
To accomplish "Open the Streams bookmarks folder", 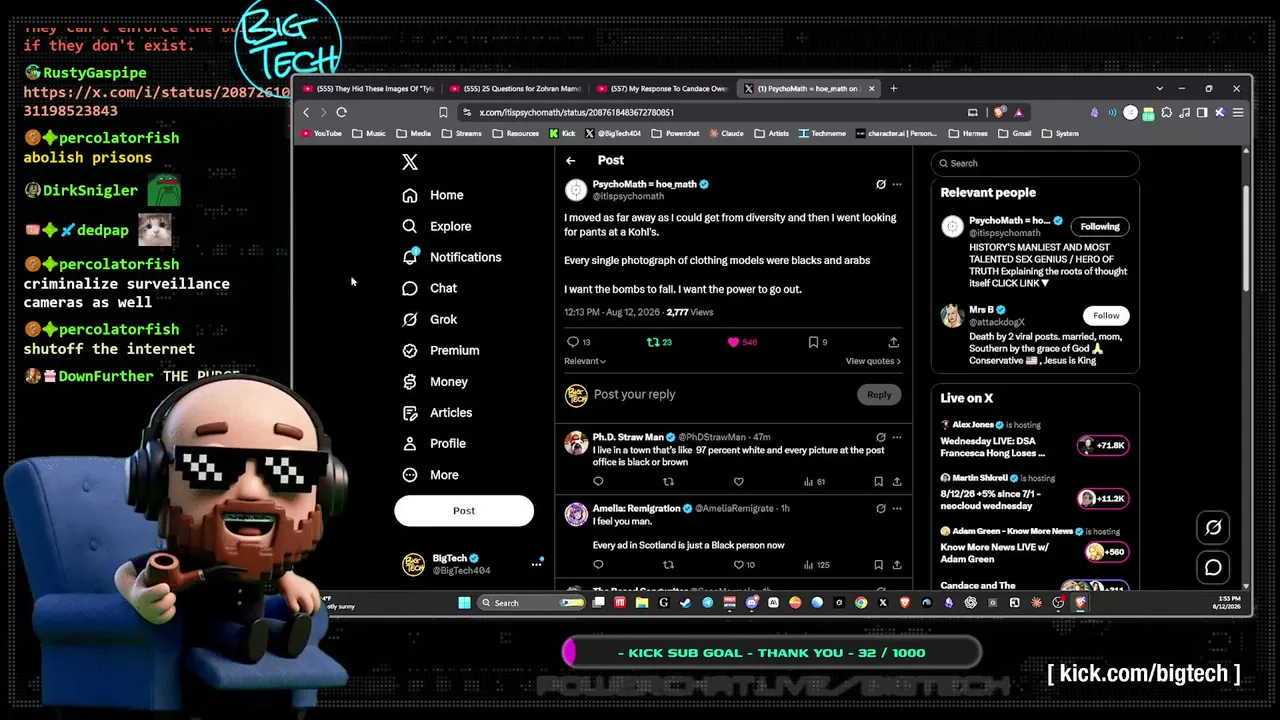I will (x=461, y=133).
